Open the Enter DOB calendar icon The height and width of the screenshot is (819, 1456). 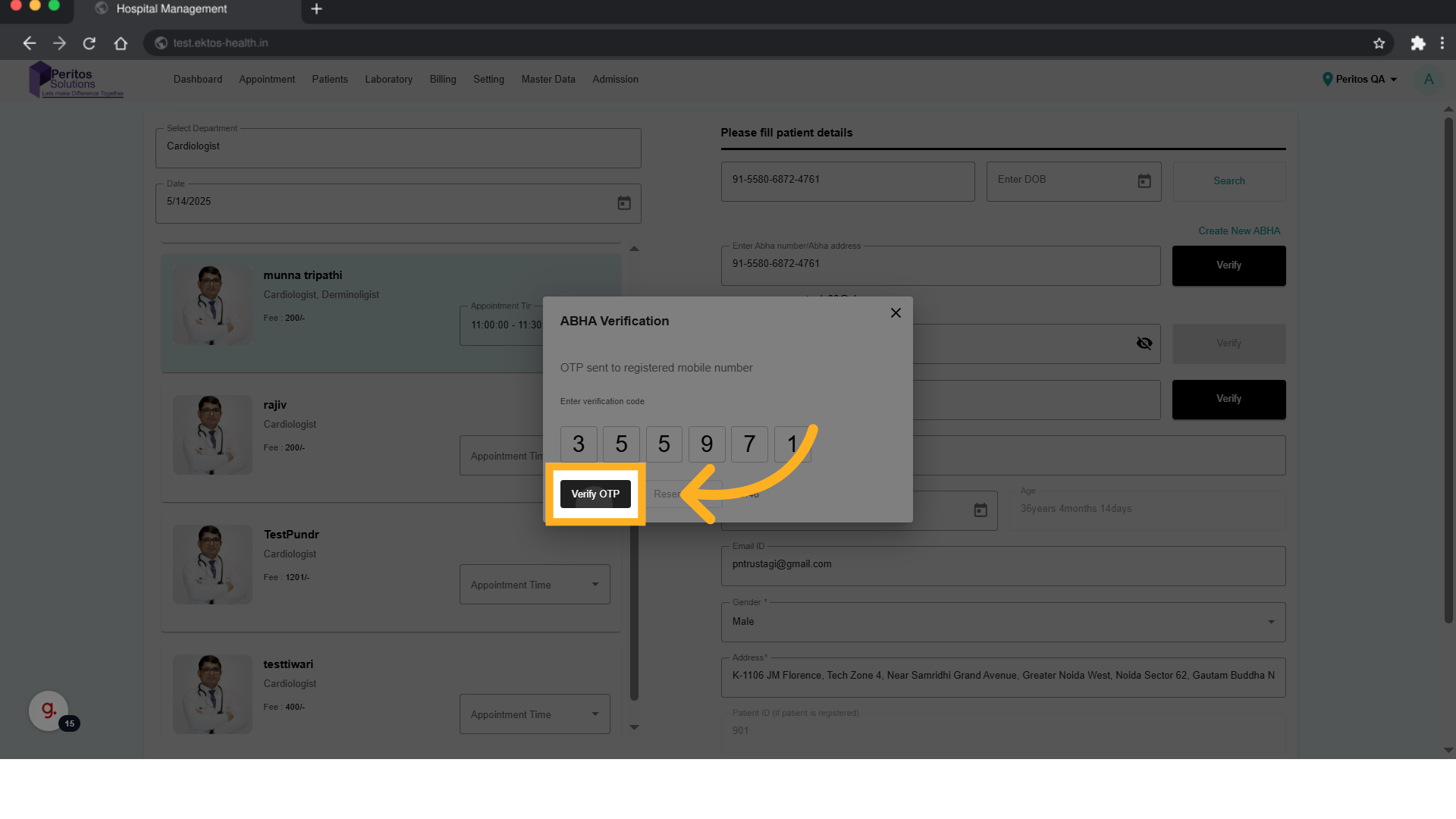click(1144, 181)
